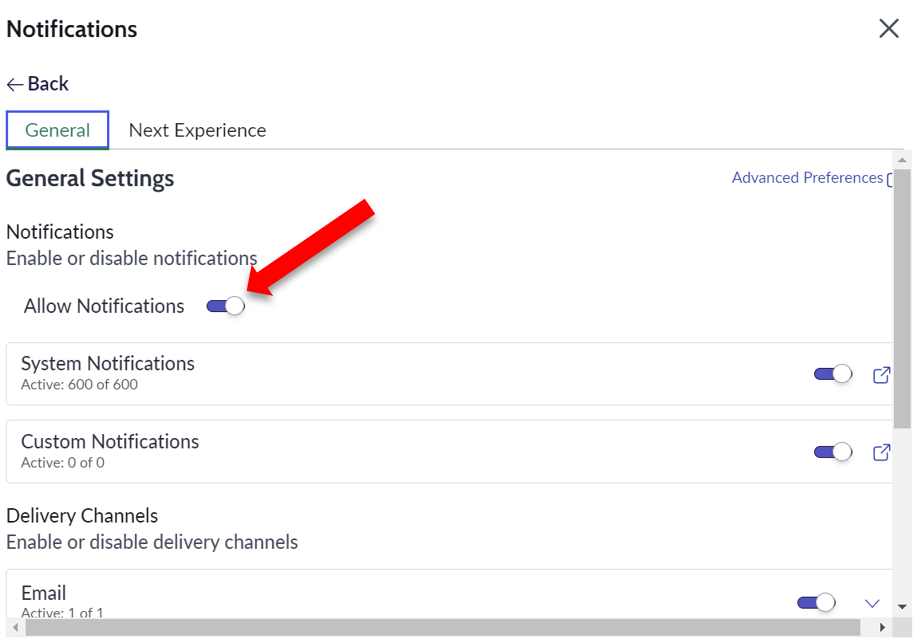
Task: Select the General tab
Action: point(57,130)
